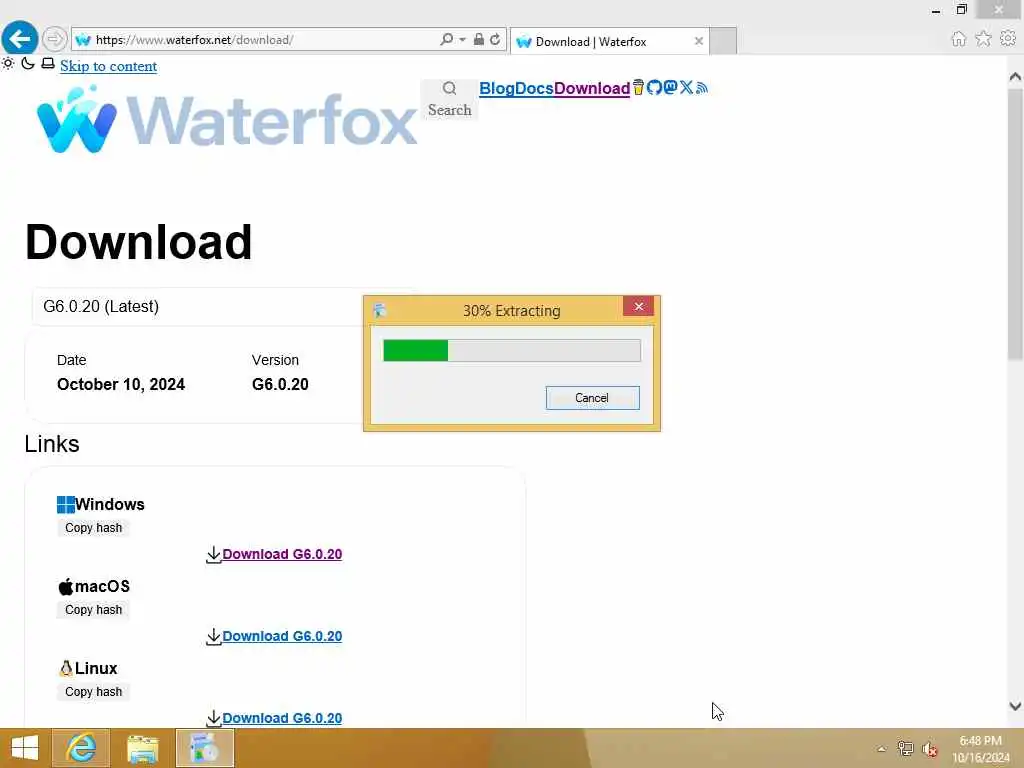Cancel the extraction in the dialog

pos(592,398)
